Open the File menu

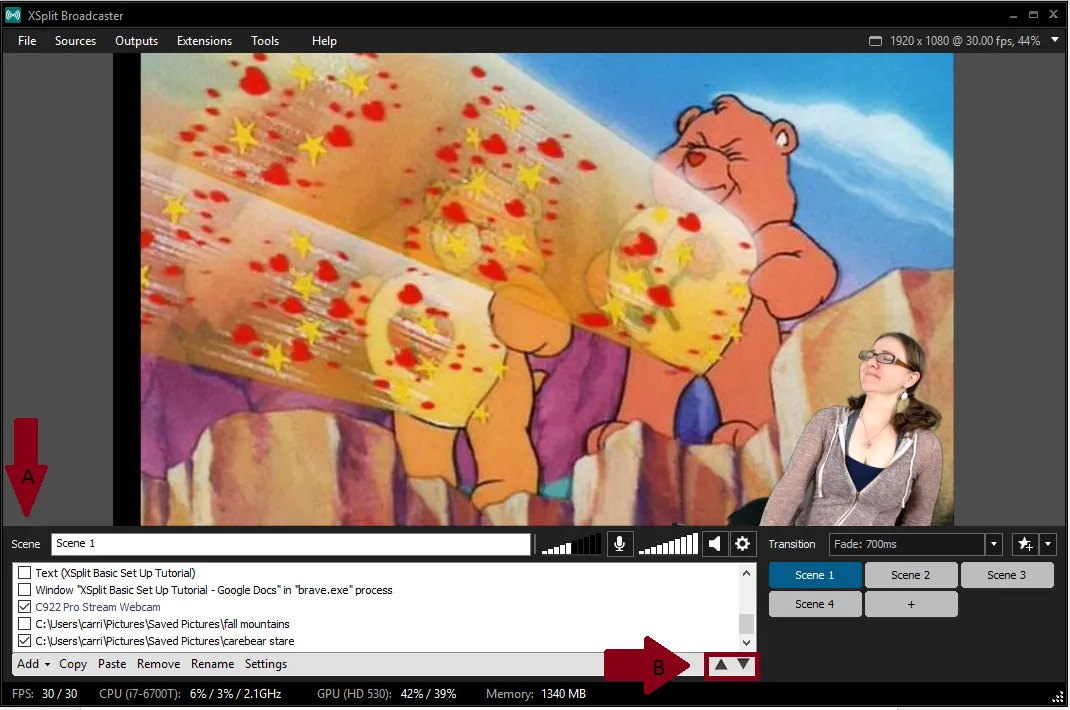(27, 41)
